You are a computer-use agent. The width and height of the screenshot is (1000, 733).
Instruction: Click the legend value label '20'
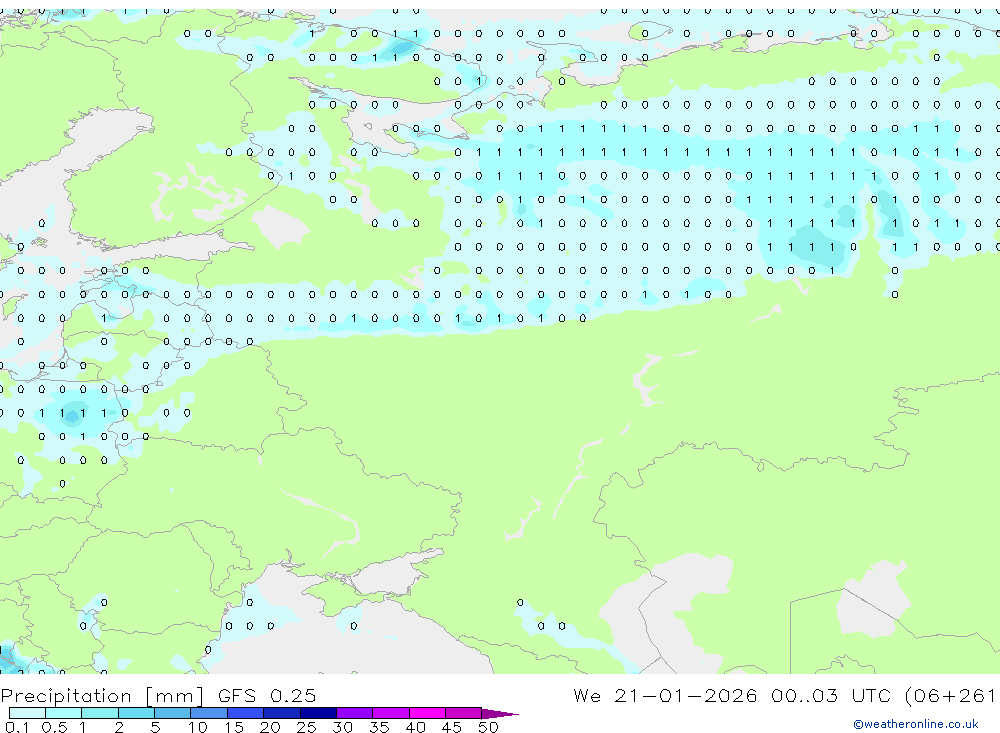pos(270,727)
